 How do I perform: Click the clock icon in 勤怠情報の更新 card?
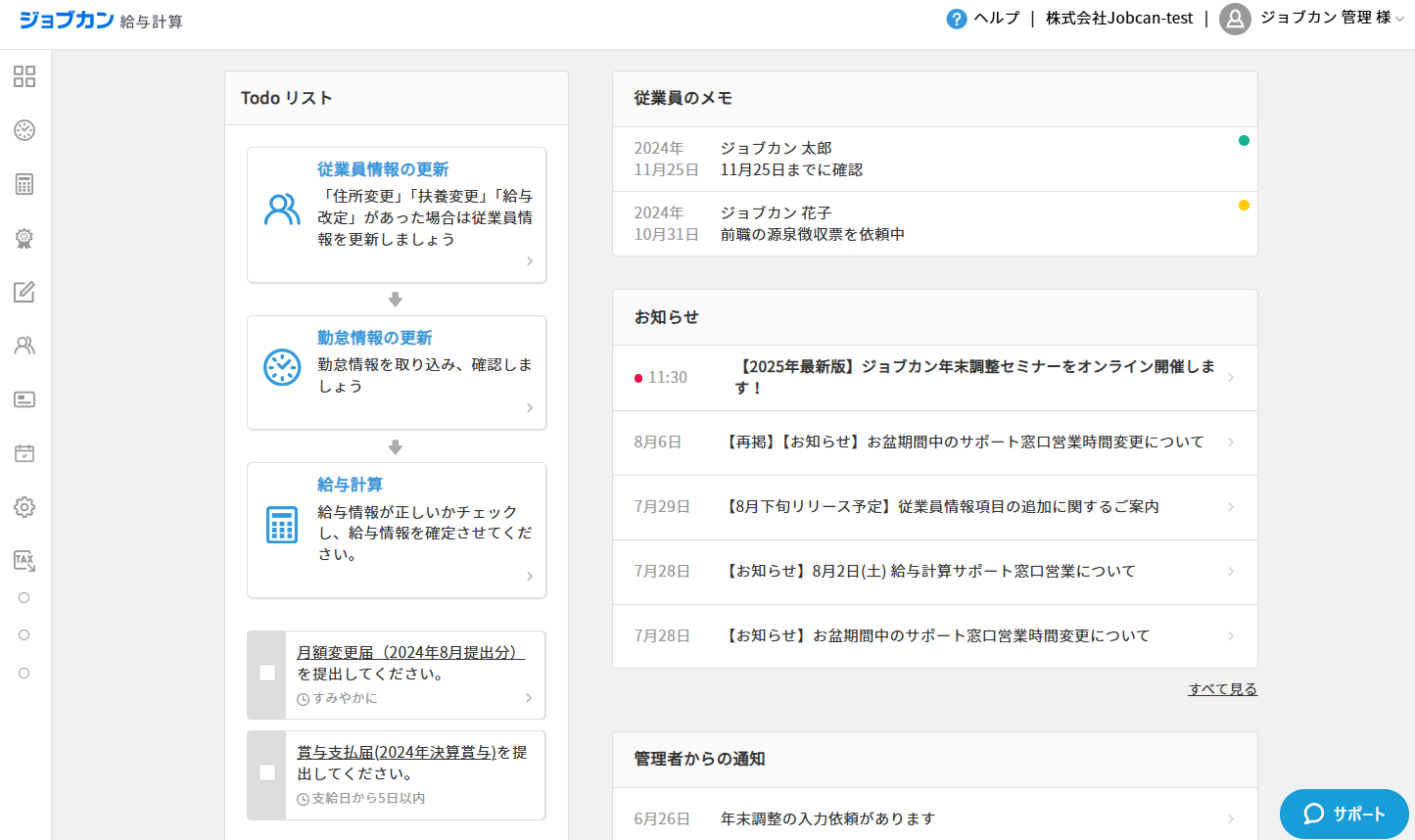point(282,367)
